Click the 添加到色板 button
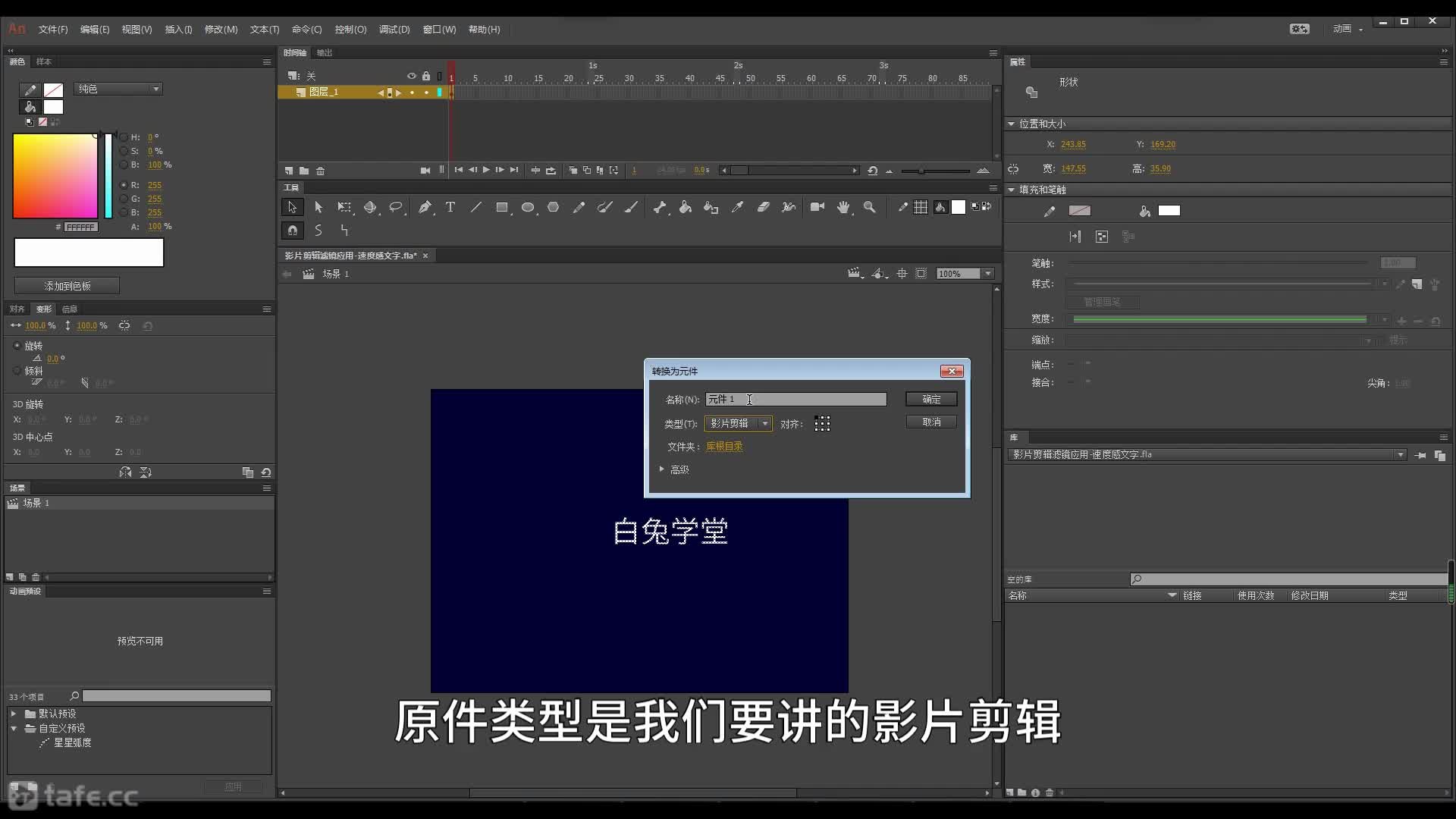The image size is (1456, 819). (67, 286)
